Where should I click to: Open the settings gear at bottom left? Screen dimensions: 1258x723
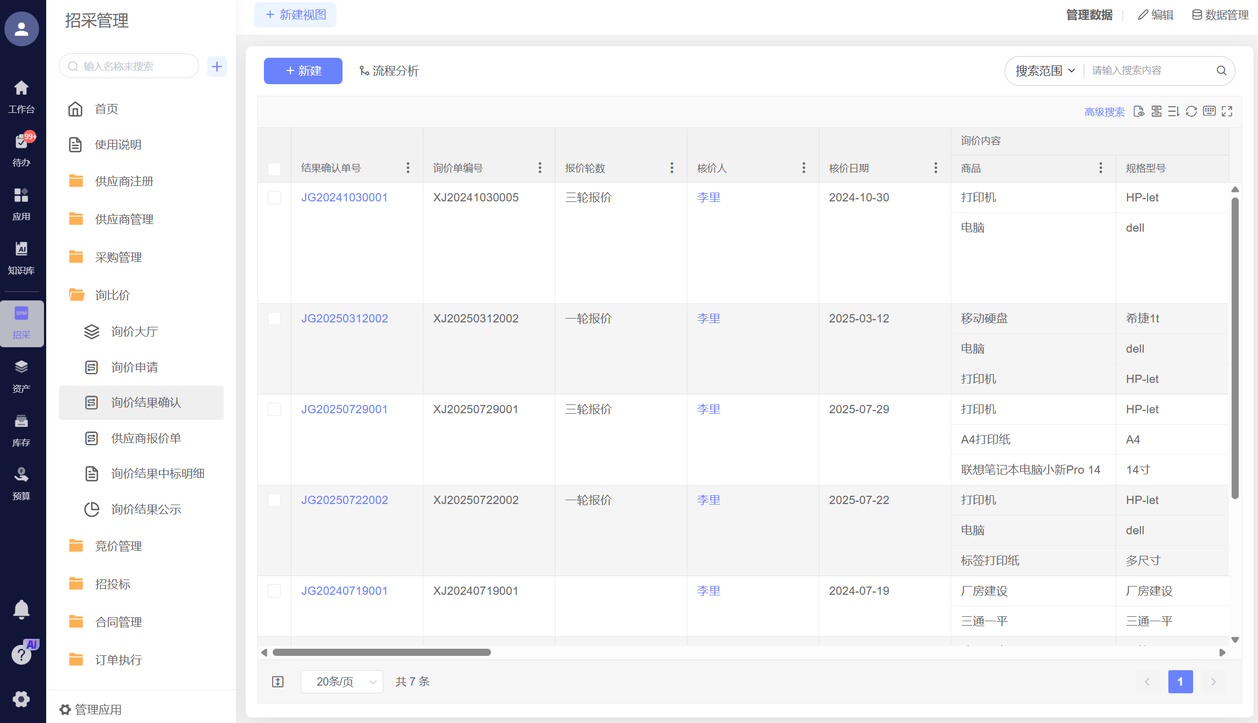tap(21, 699)
